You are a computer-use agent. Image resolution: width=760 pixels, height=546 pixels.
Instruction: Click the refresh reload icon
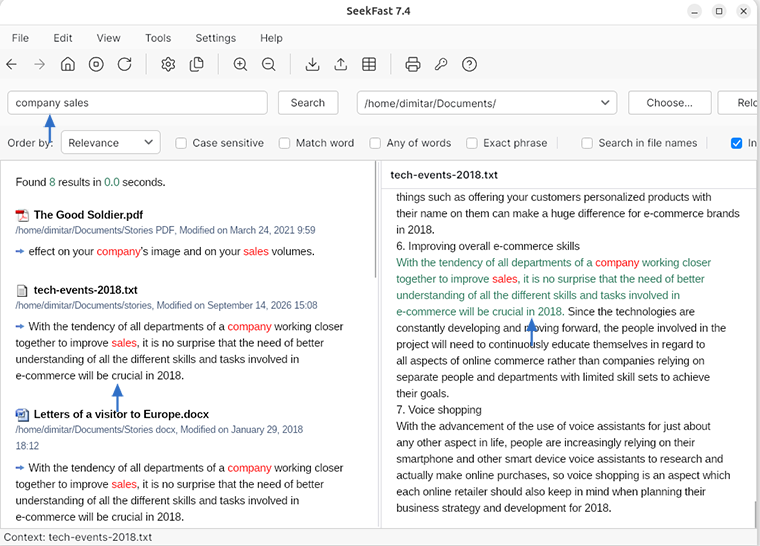(125, 64)
